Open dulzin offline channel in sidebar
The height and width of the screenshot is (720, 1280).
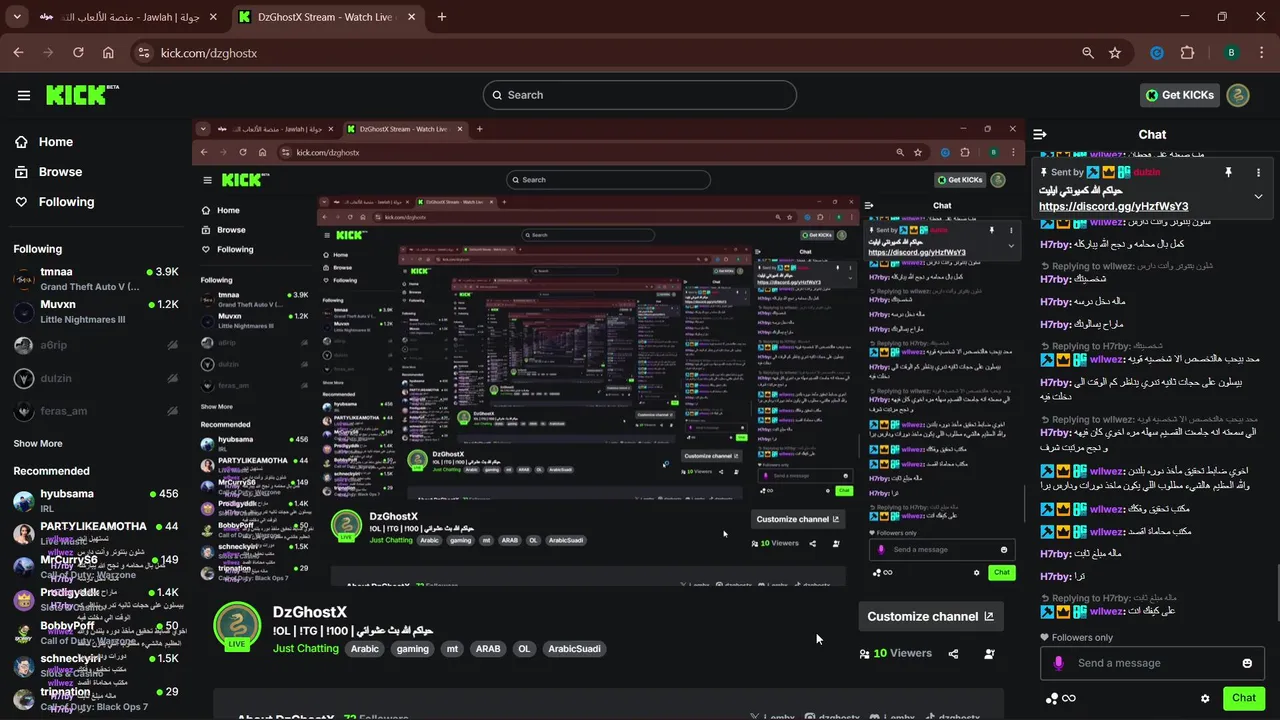point(96,378)
